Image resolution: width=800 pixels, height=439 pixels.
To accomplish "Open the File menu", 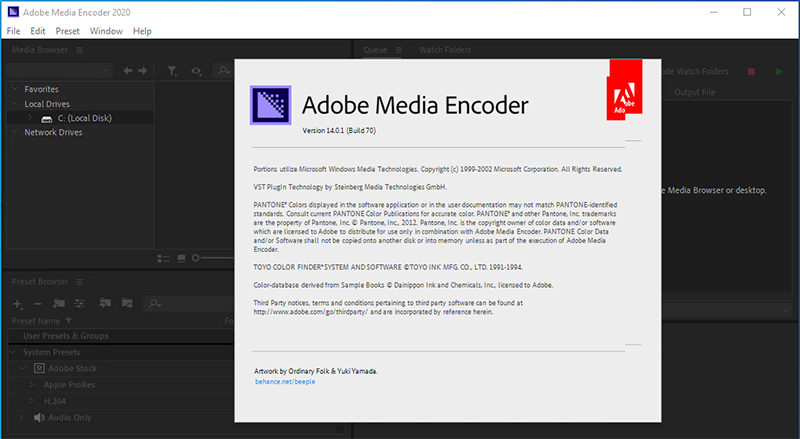I will 13,31.
